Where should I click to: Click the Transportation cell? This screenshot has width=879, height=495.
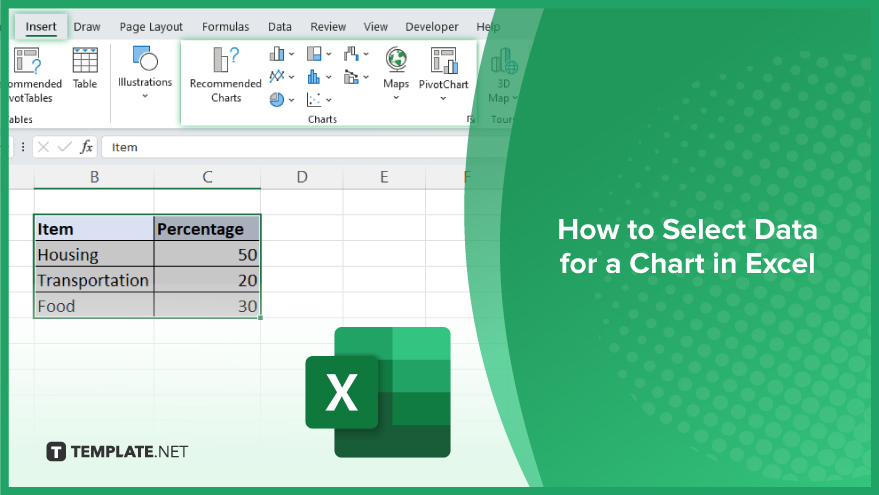point(94,280)
